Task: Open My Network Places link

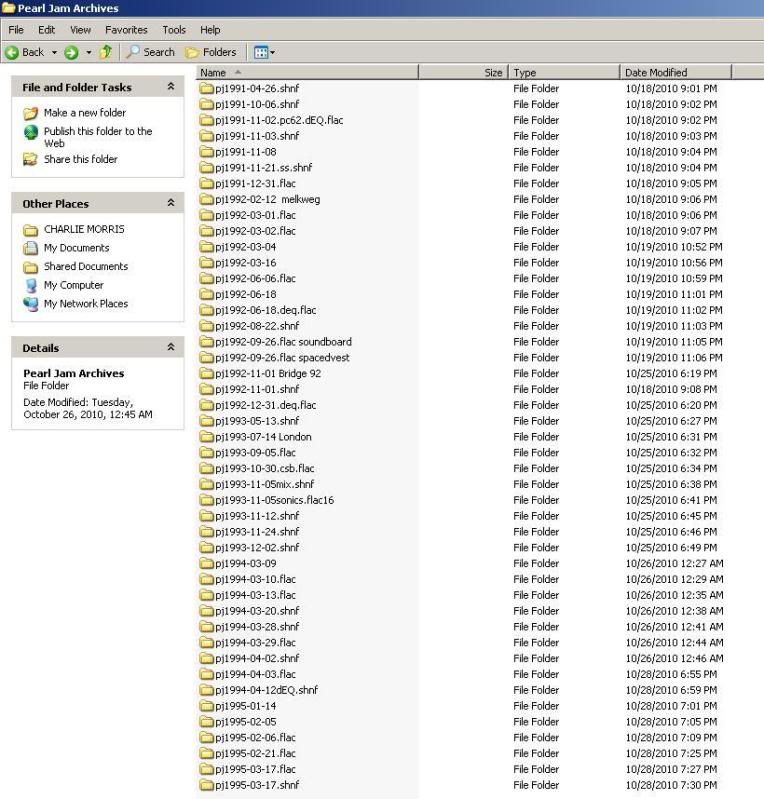Action: [x=86, y=304]
